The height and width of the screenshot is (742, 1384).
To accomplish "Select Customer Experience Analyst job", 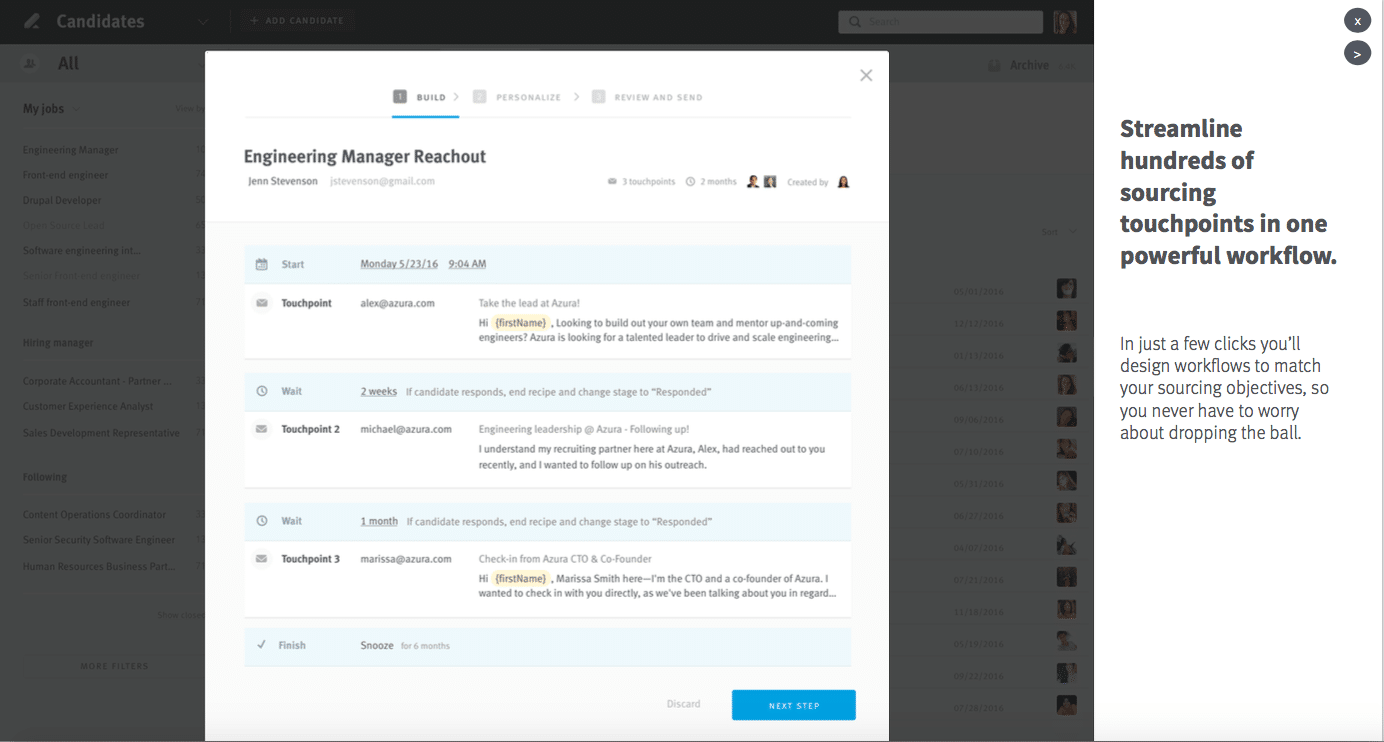I will (88, 406).
